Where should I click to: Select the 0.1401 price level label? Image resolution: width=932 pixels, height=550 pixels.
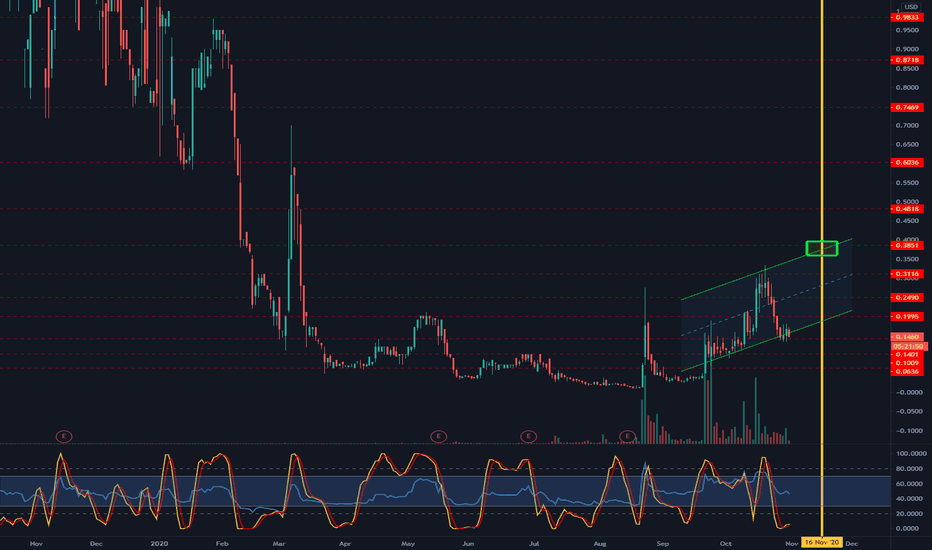coord(907,354)
